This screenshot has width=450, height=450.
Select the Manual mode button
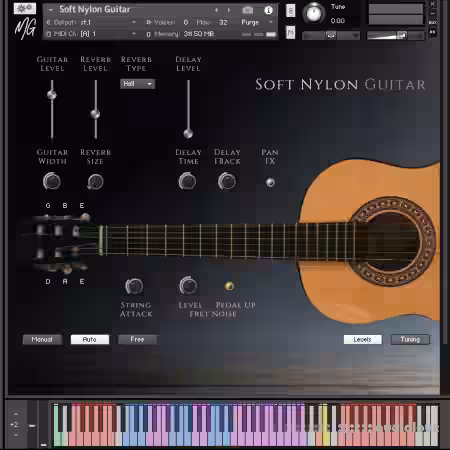click(42, 339)
